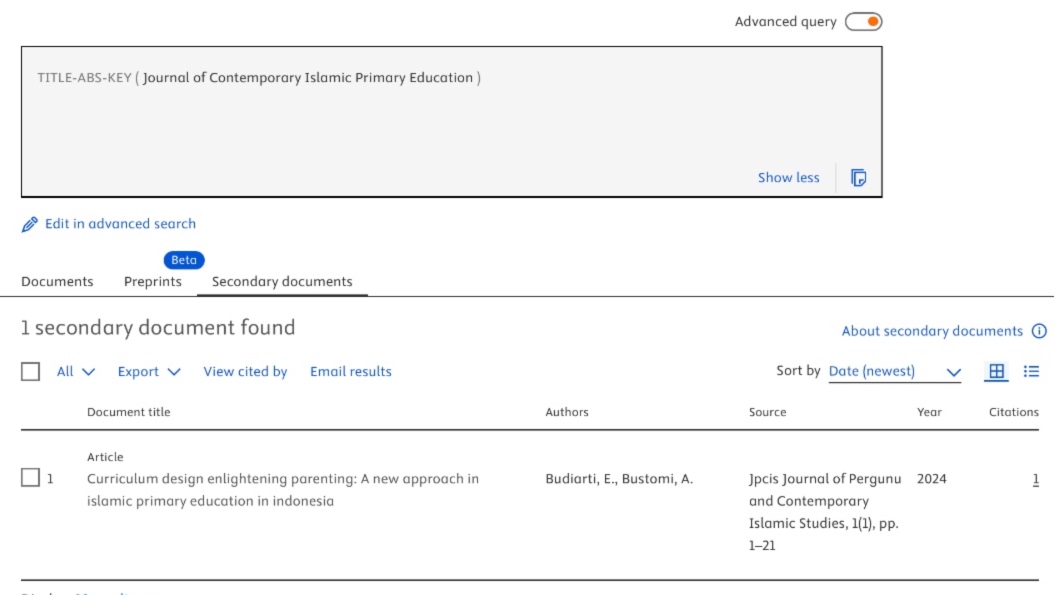Switch to the Documents tab
1061x595 pixels.
pos(57,282)
